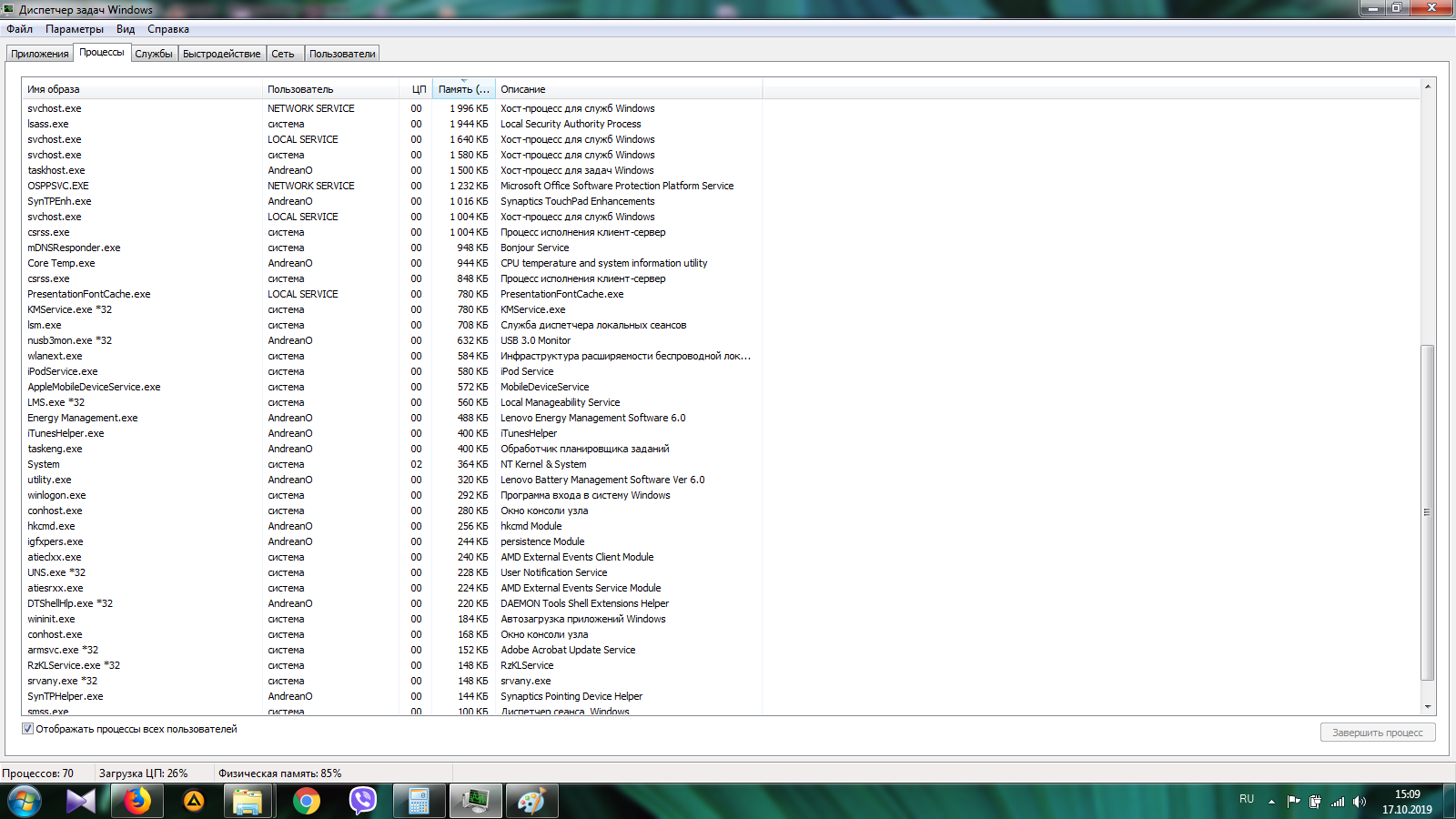Click the power plug battery tray icon
Screen dimensions: 1456x819
coord(1315,802)
